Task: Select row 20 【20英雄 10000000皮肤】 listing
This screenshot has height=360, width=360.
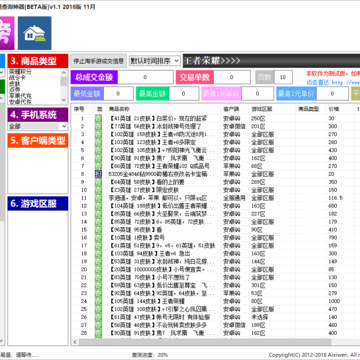Action: pos(162,269)
